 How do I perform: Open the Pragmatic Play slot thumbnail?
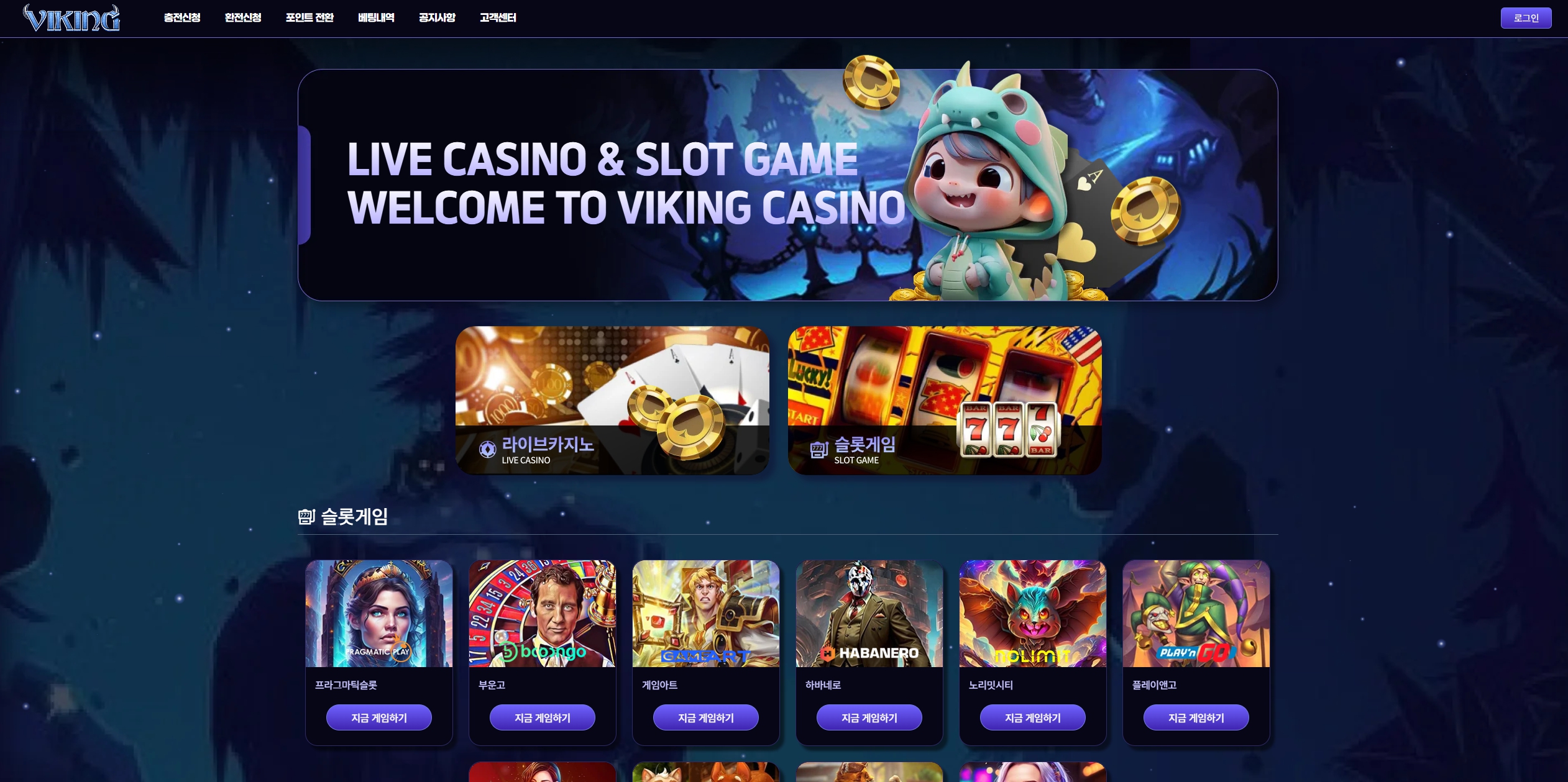coord(379,613)
